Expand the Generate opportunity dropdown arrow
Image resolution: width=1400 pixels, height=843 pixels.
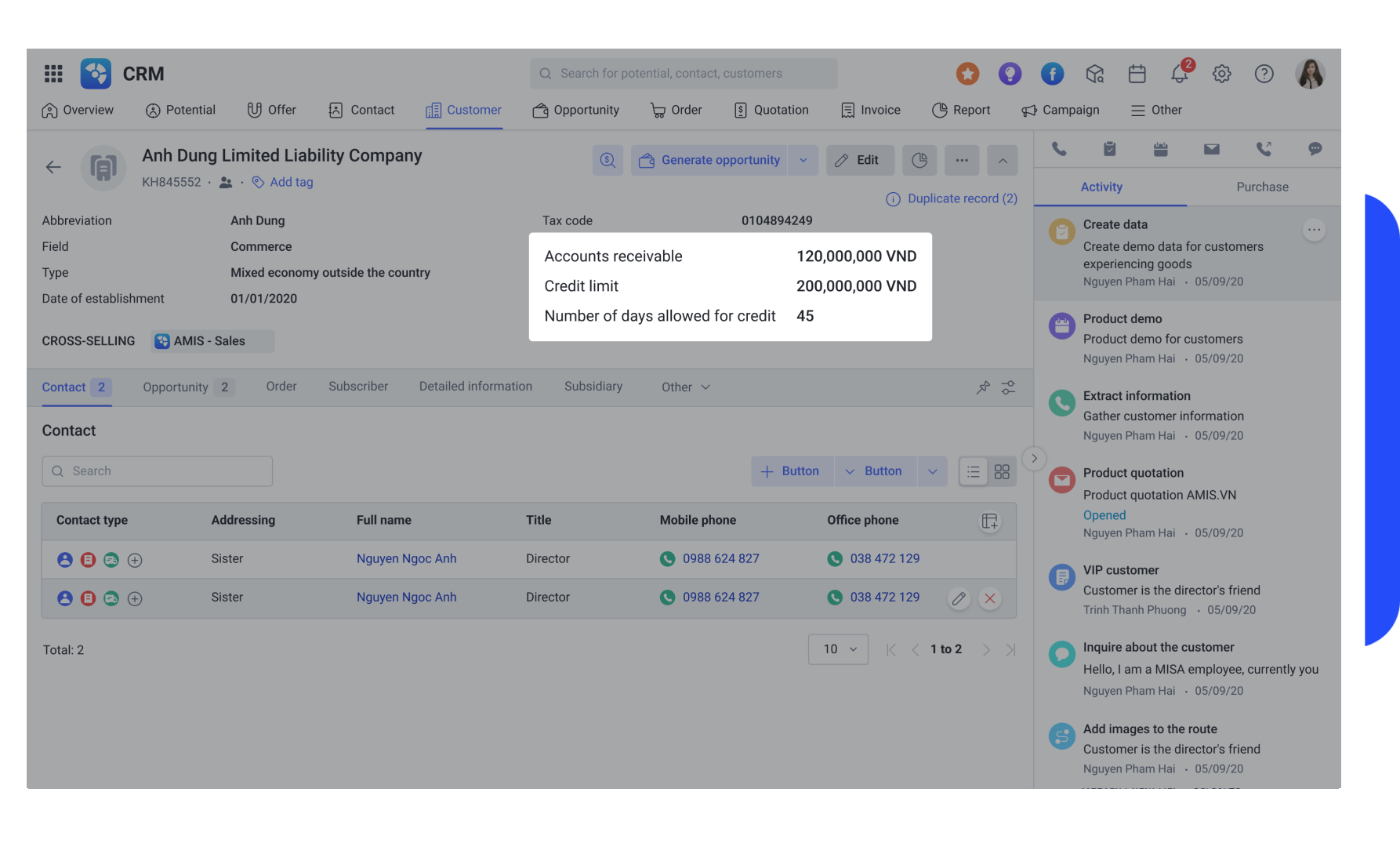(x=803, y=160)
